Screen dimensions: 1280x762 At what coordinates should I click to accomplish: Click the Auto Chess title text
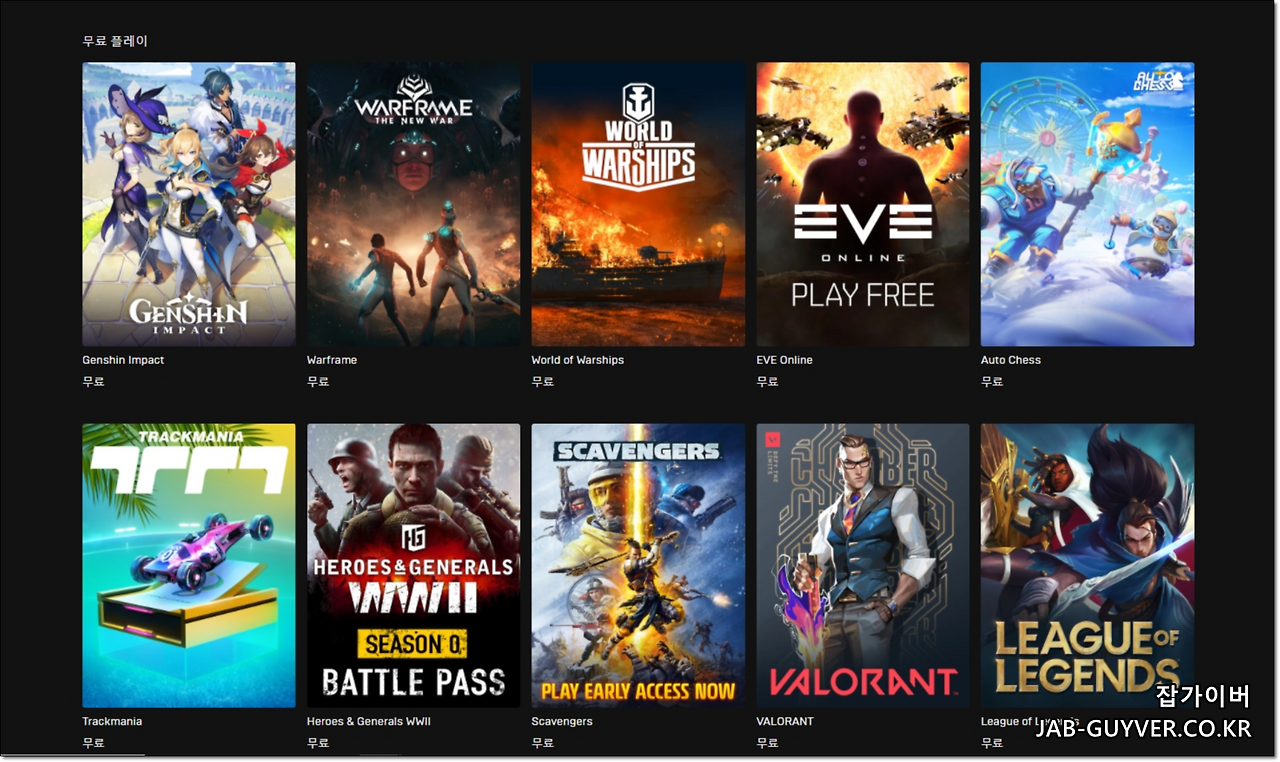(1011, 360)
